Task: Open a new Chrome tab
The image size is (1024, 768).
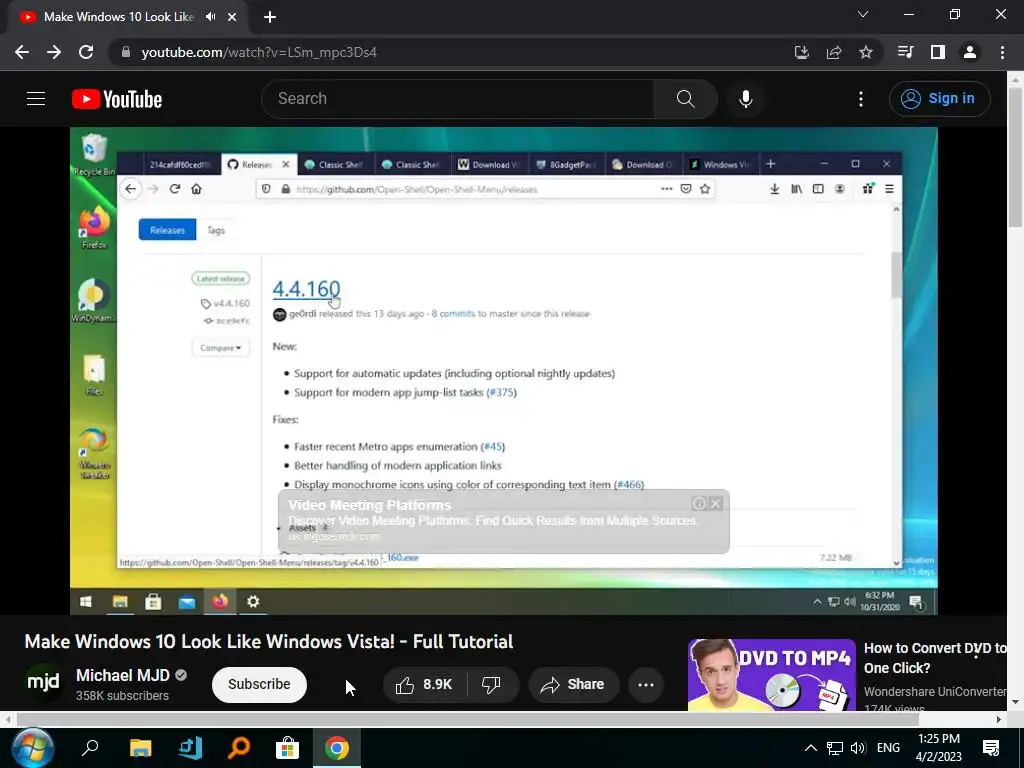Action: point(270,17)
